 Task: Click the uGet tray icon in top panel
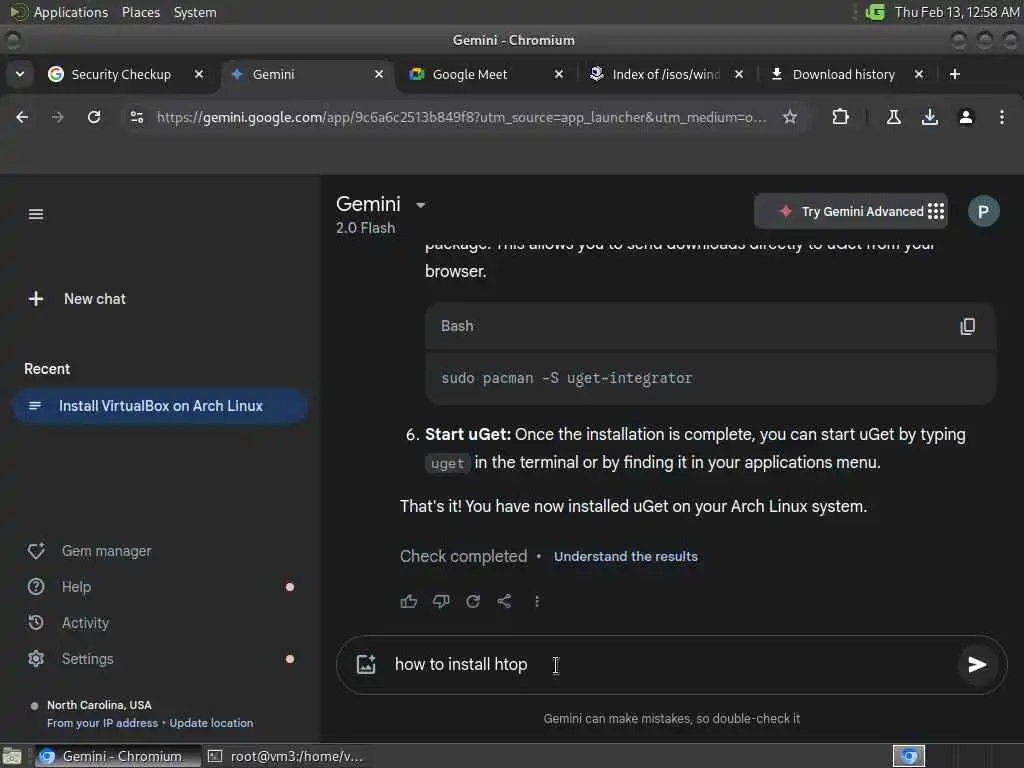point(875,12)
